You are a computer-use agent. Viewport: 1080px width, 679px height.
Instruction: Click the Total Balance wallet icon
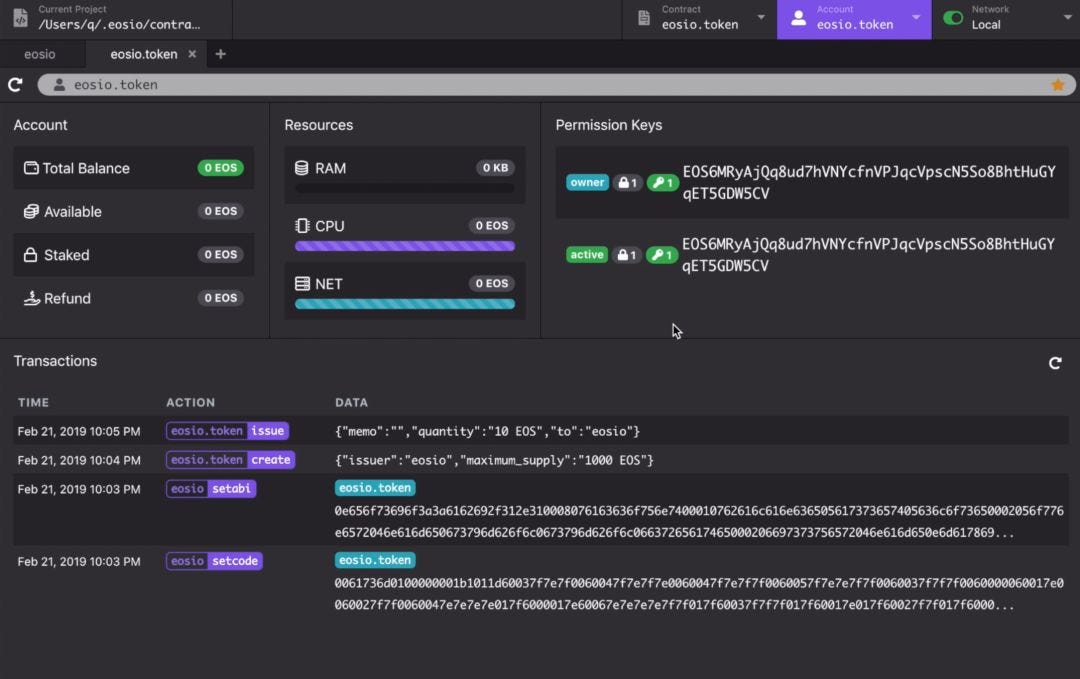point(31,168)
